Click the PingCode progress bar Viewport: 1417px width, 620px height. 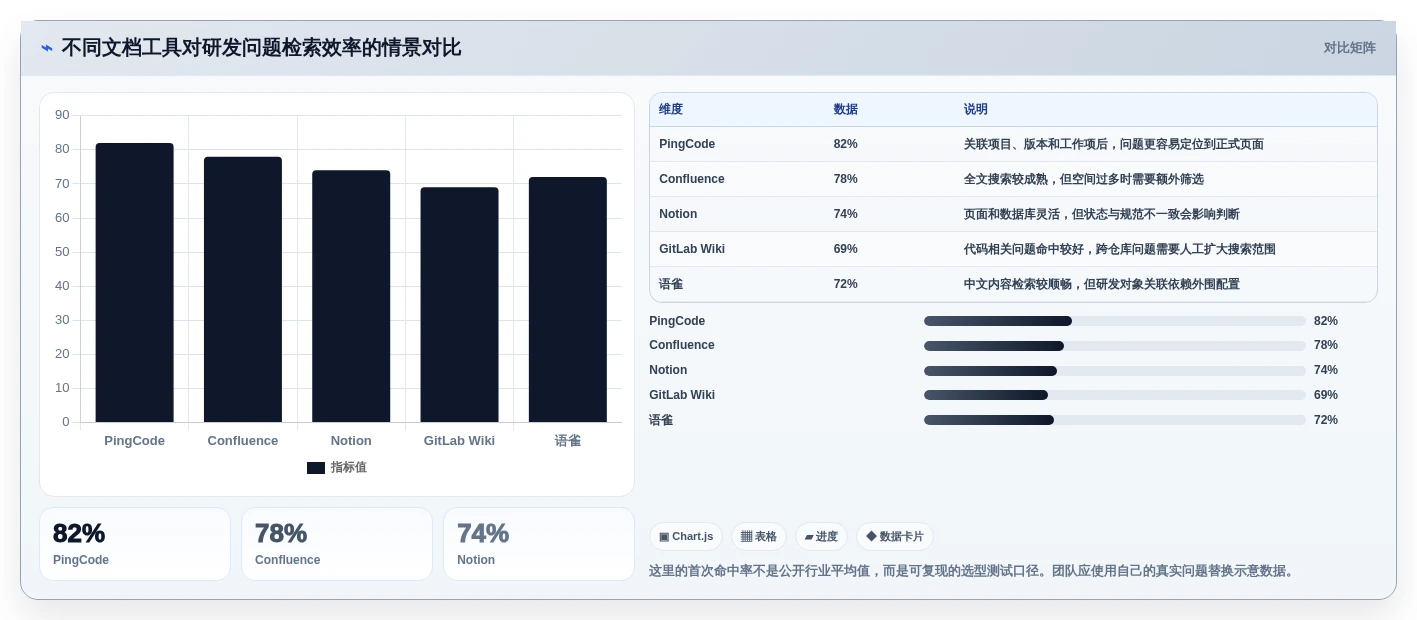1115,321
